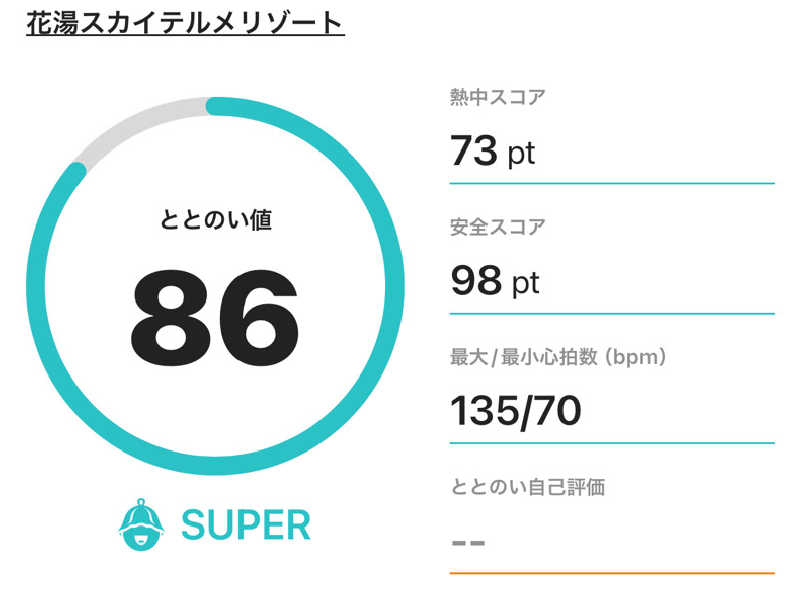Screen dimensions: 800x600
Task: Open the 花湯スカイテルメリゾート facility link
Action: pyautogui.click(x=185, y=23)
